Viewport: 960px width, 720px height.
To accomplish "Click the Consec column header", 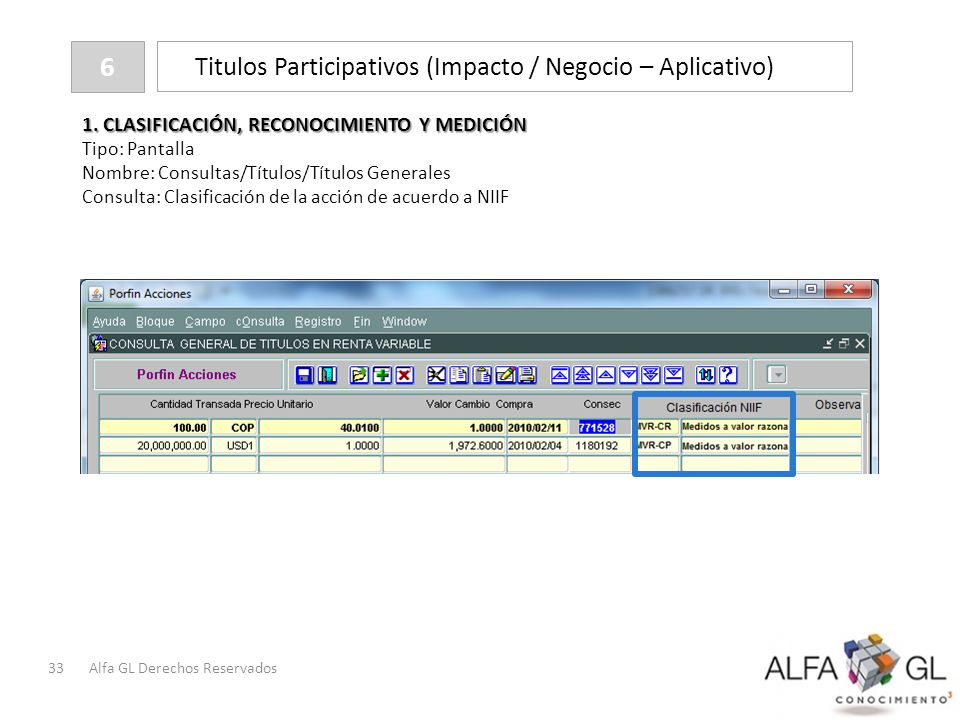I will (x=602, y=404).
